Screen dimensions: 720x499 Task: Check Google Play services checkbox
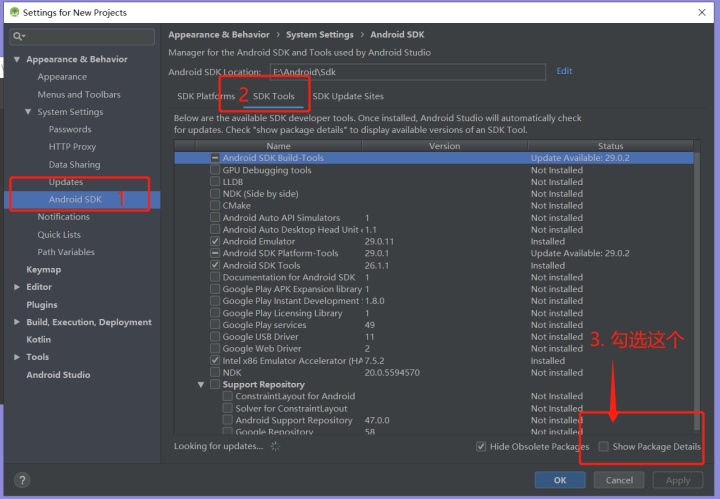point(215,325)
